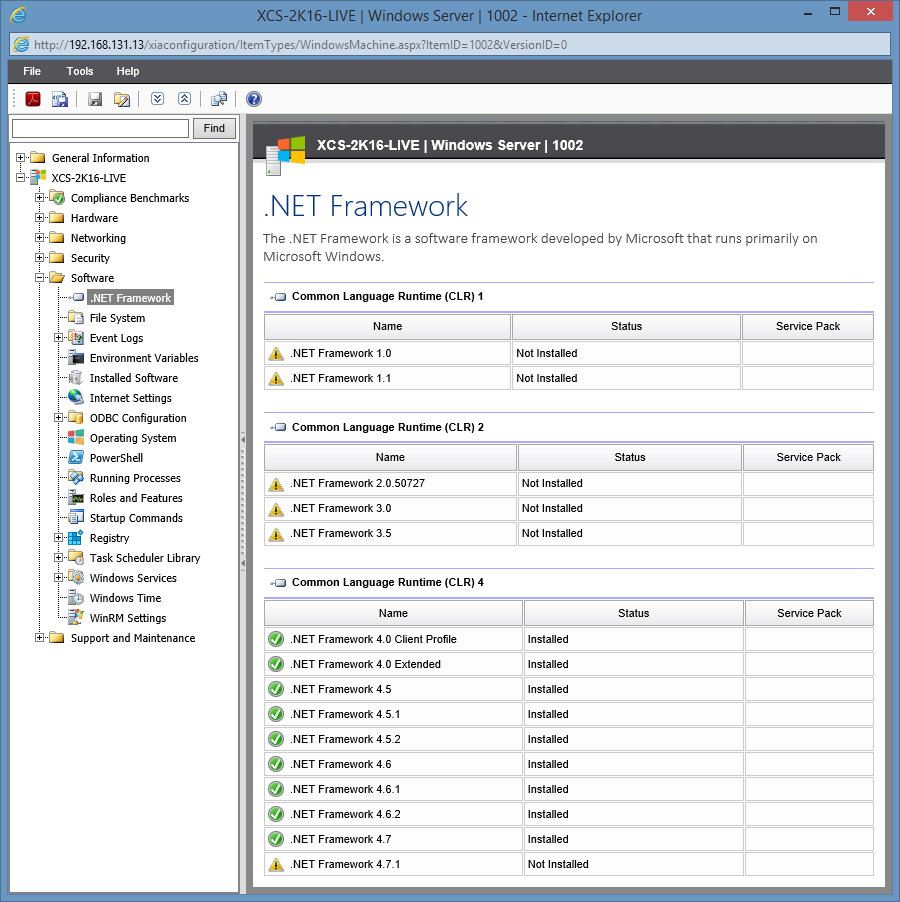900x902 pixels.
Task: Click the PDF export toolbar icon
Action: point(33,99)
